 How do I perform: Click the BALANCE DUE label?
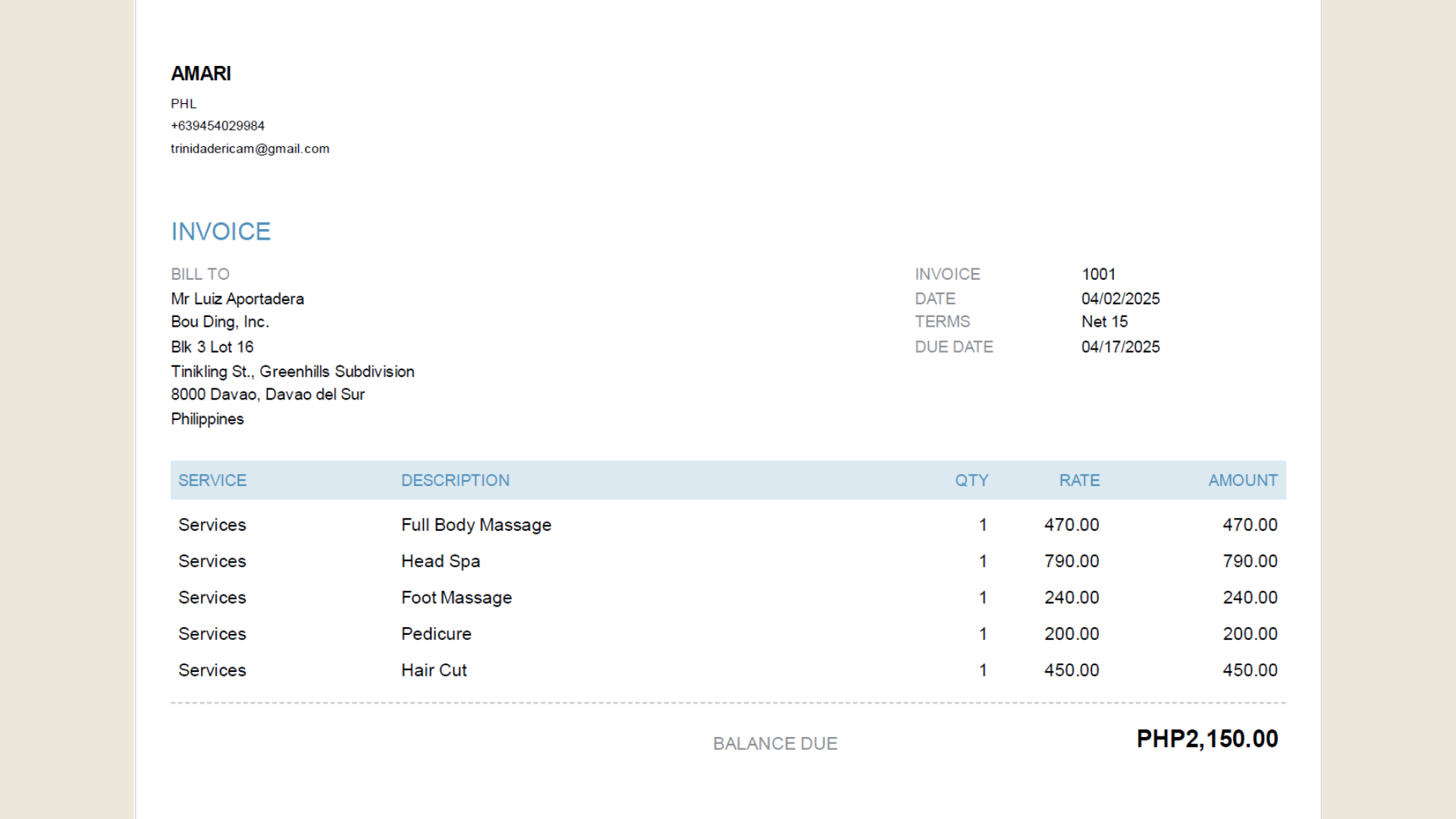pos(775,744)
